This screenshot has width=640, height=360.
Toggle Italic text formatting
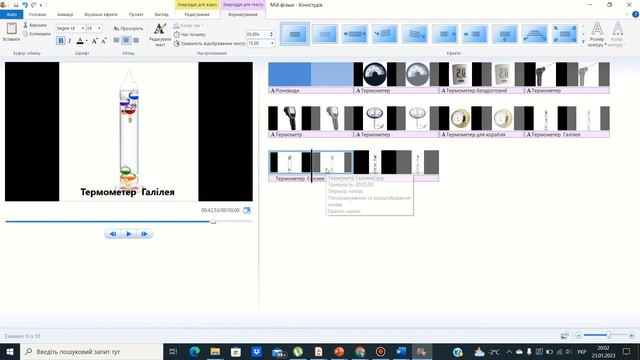click(x=70, y=40)
